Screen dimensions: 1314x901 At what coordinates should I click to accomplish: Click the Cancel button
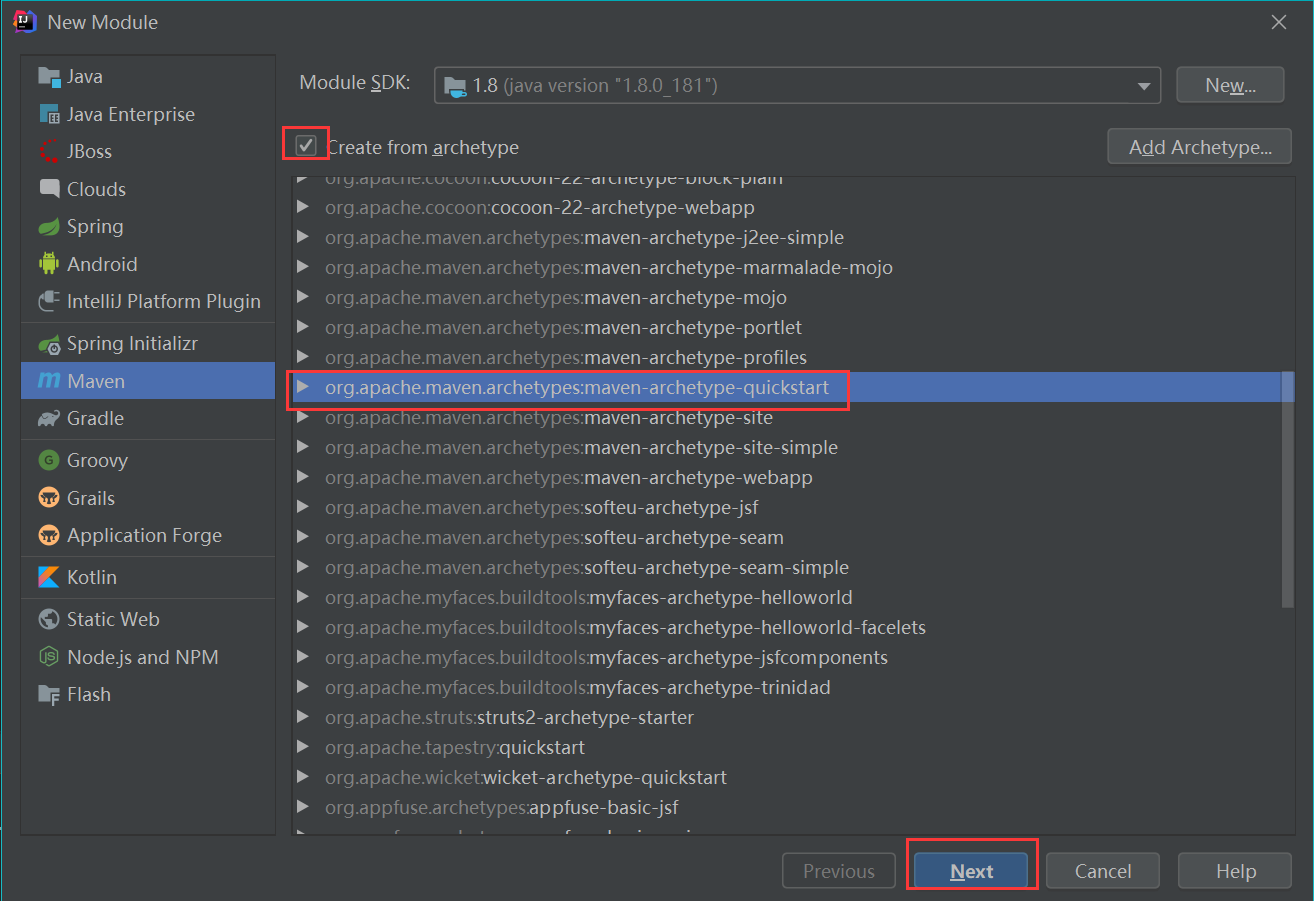point(1103,871)
